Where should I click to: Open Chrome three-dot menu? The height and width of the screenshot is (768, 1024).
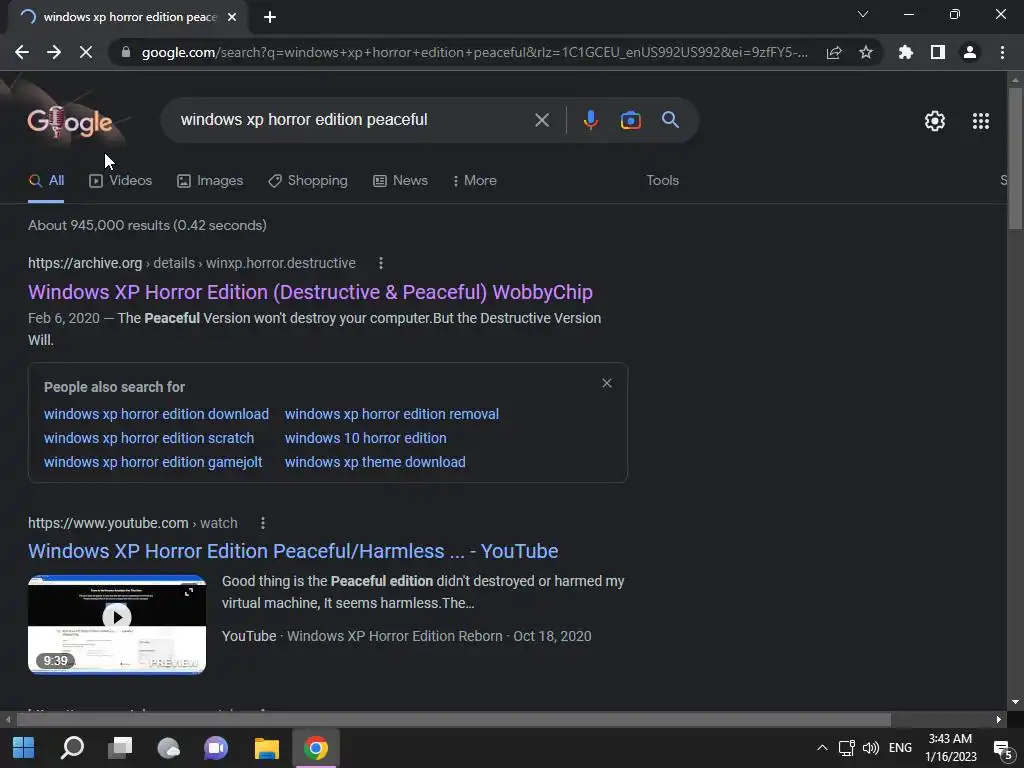pos(1002,52)
